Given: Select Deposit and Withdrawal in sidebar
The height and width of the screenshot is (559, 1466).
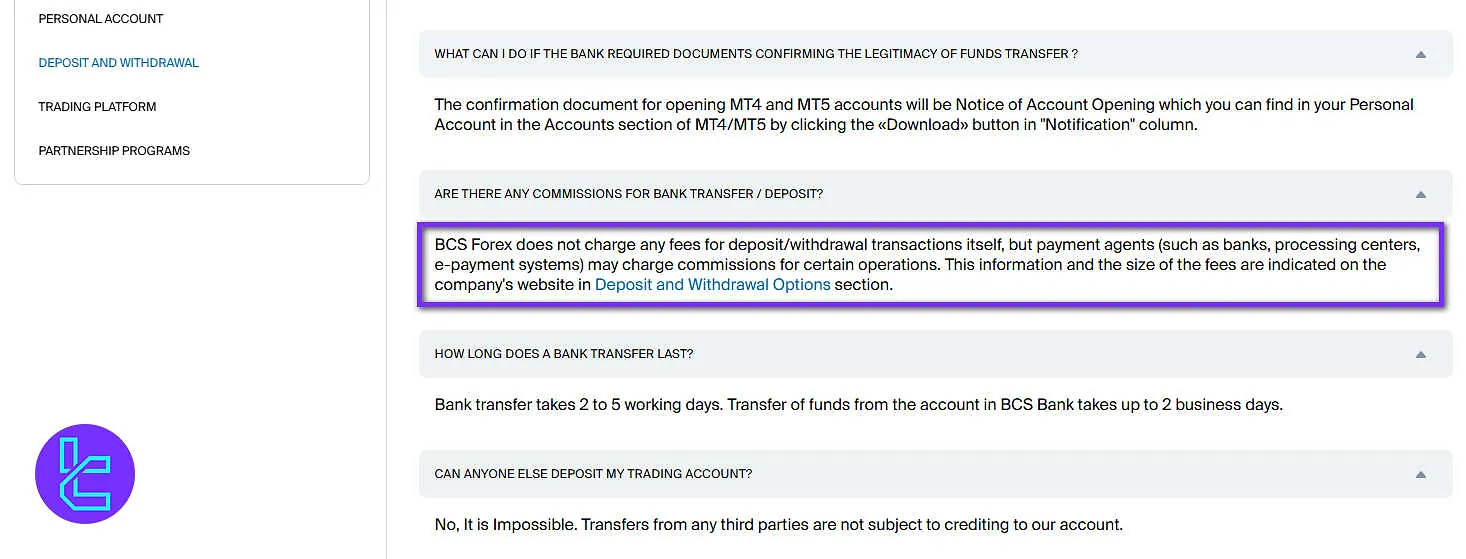Looking at the screenshot, I should pyautogui.click(x=118, y=63).
